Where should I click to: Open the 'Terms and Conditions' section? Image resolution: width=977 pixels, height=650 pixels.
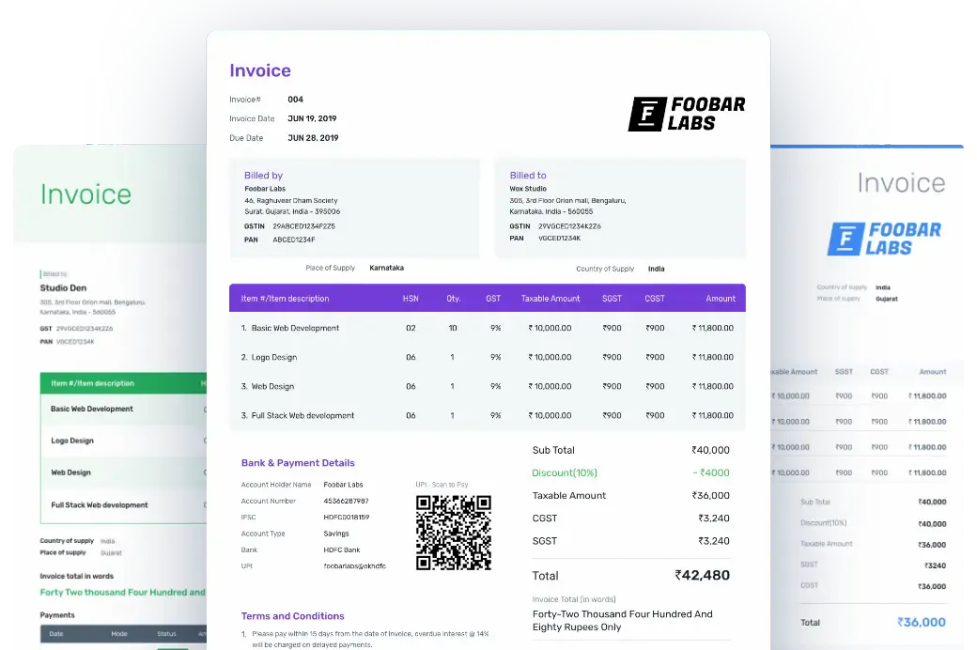click(x=292, y=616)
